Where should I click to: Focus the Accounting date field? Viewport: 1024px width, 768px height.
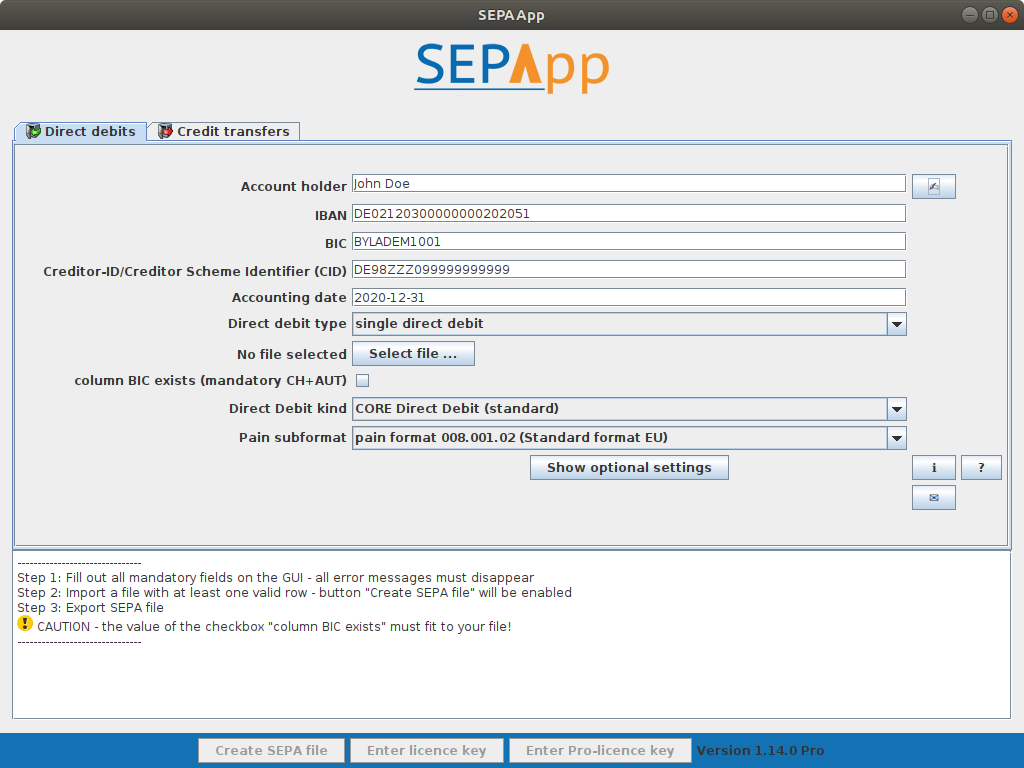point(628,297)
